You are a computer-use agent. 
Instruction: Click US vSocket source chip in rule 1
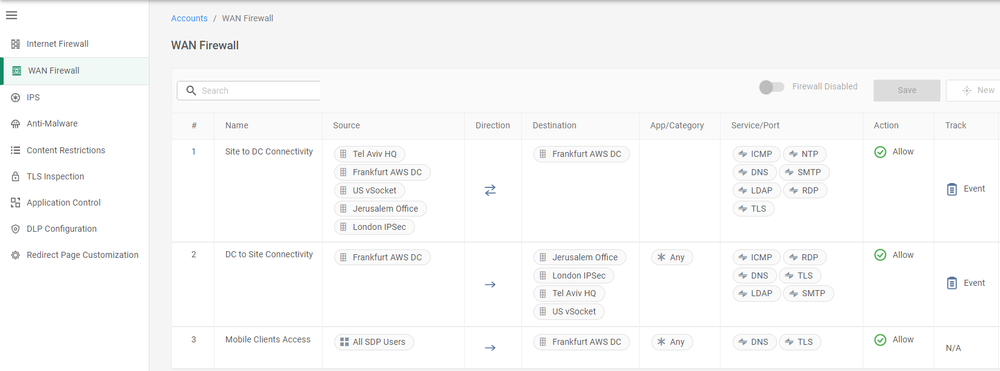coord(370,191)
